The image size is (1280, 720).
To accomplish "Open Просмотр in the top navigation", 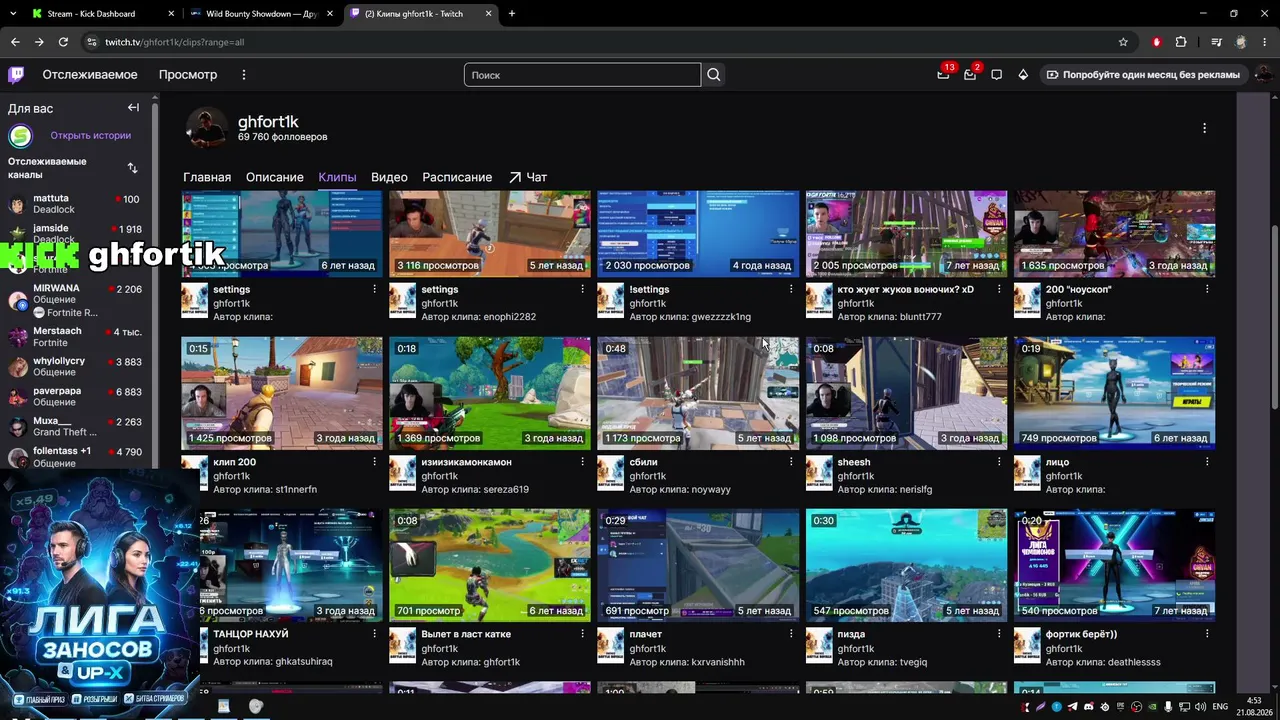I will coord(188,75).
